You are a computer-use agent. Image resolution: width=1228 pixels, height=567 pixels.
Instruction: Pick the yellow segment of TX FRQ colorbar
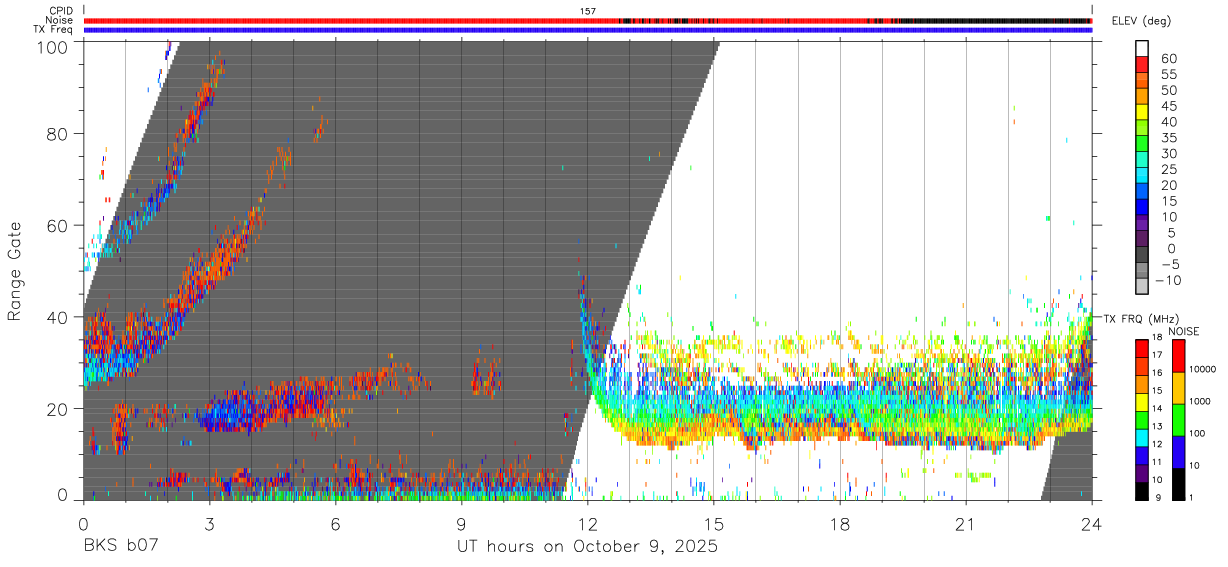pos(1142,401)
